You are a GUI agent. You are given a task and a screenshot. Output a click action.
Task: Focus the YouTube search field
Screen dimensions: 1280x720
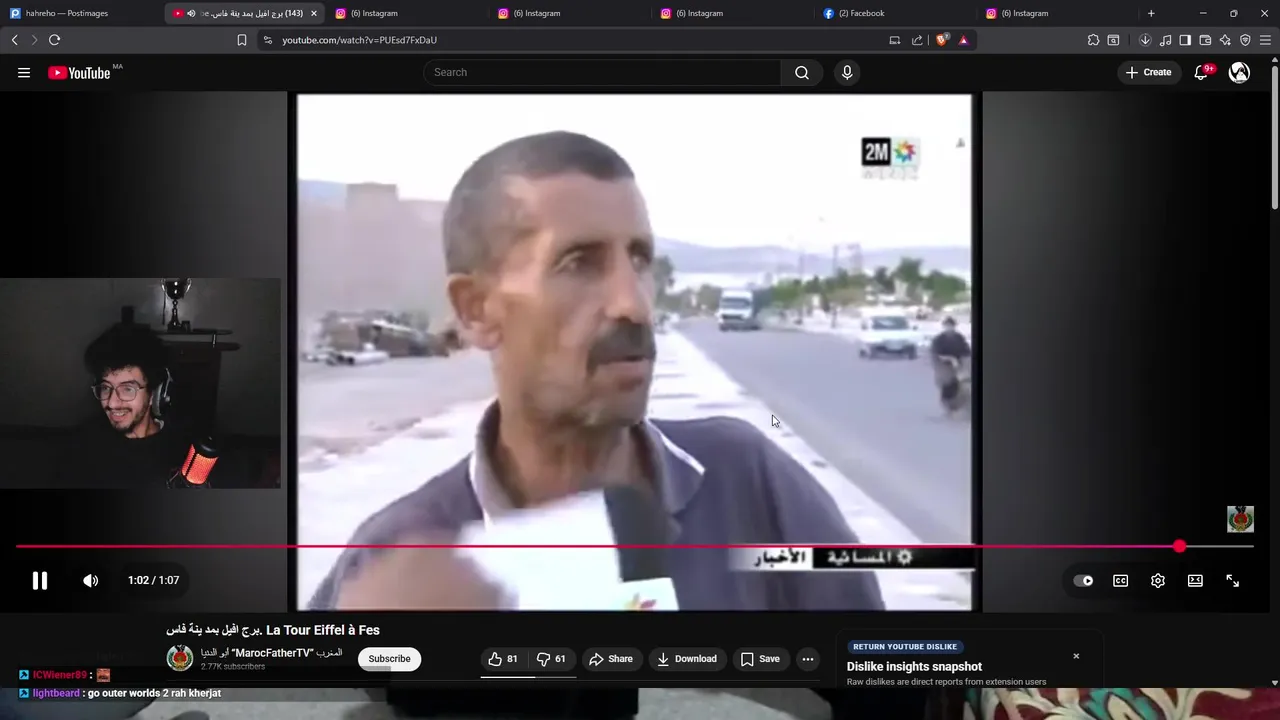[602, 72]
